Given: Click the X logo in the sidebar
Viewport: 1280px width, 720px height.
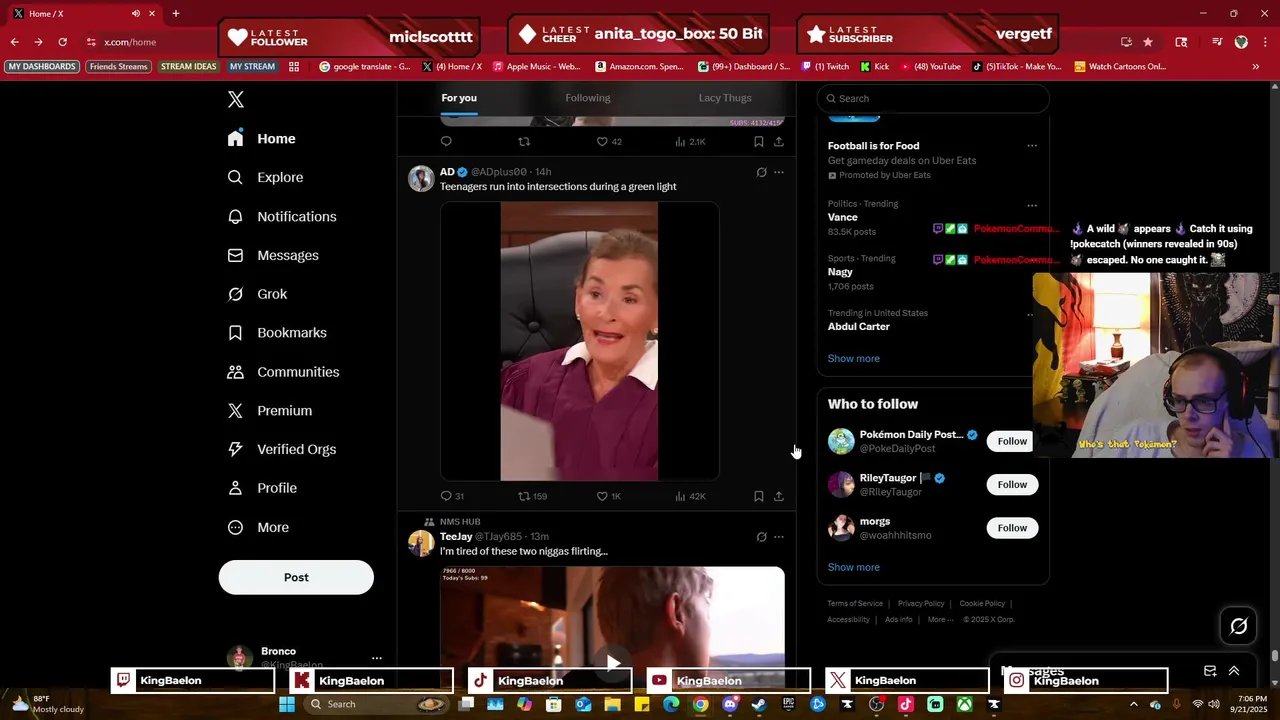Looking at the screenshot, I should [236, 99].
